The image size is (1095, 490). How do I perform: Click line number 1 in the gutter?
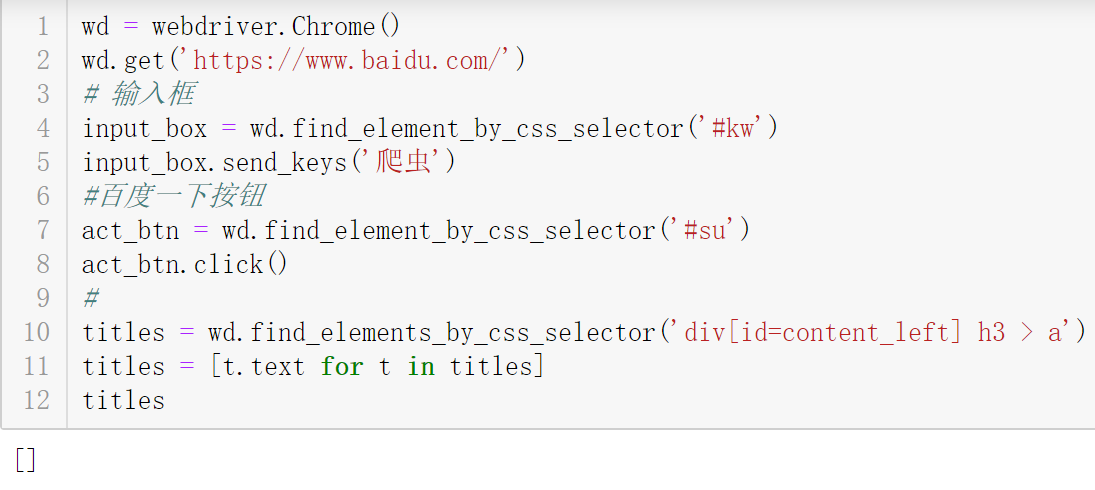[43, 27]
